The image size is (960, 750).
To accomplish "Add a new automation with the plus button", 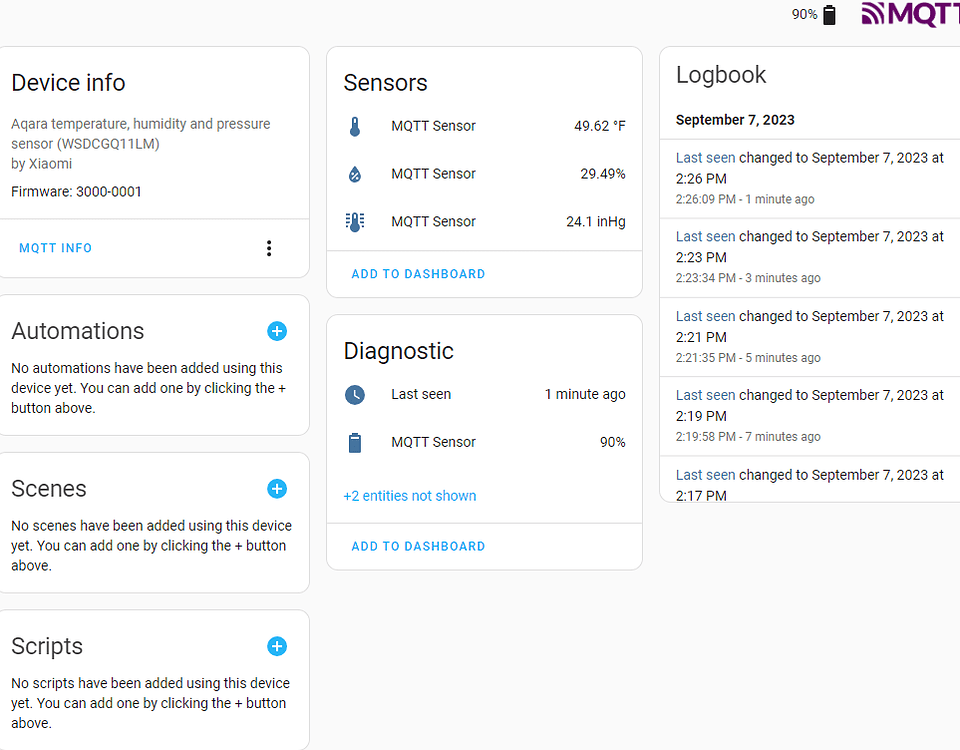I will (277, 331).
